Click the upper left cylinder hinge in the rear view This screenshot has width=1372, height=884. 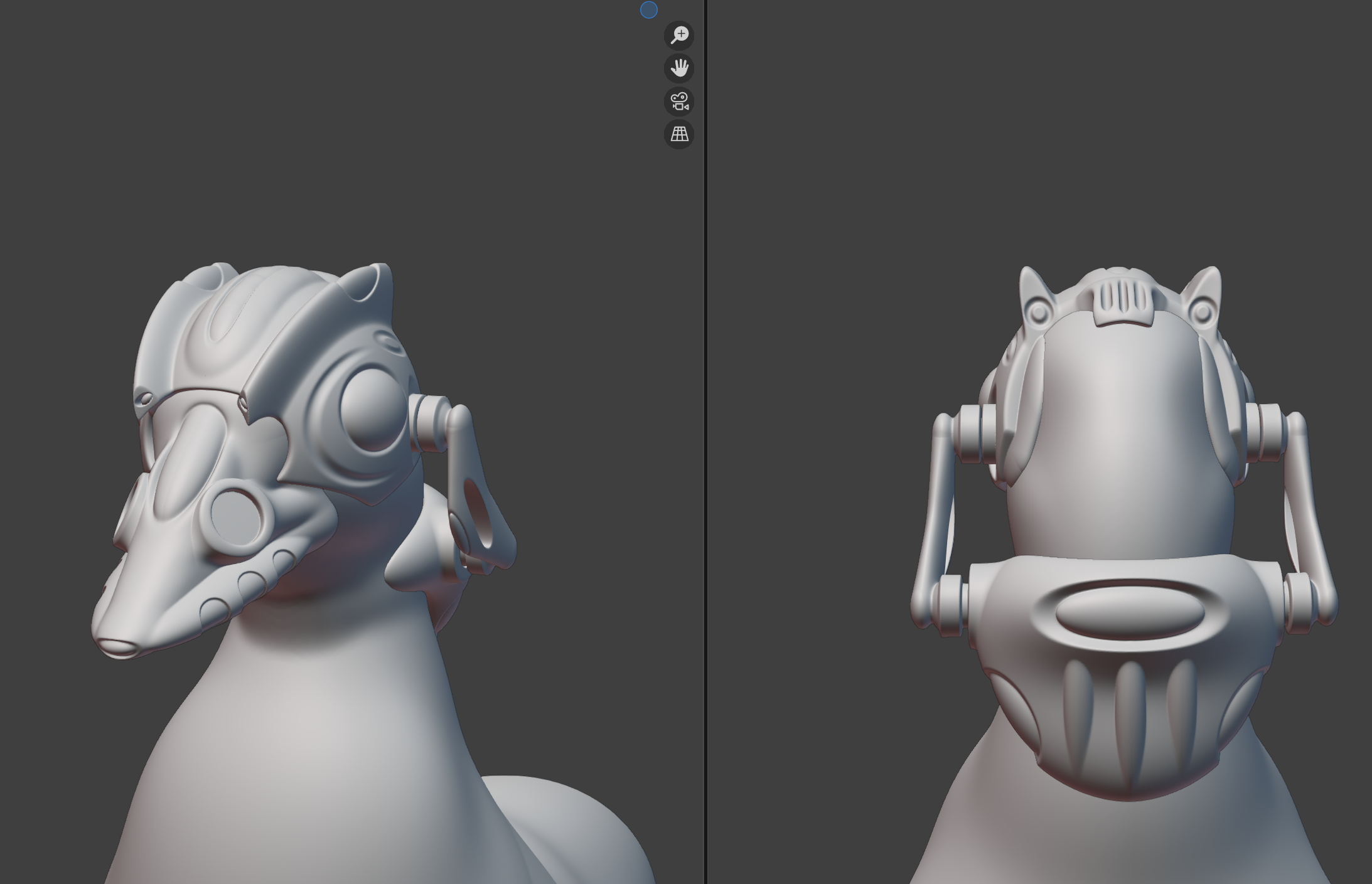click(x=972, y=434)
